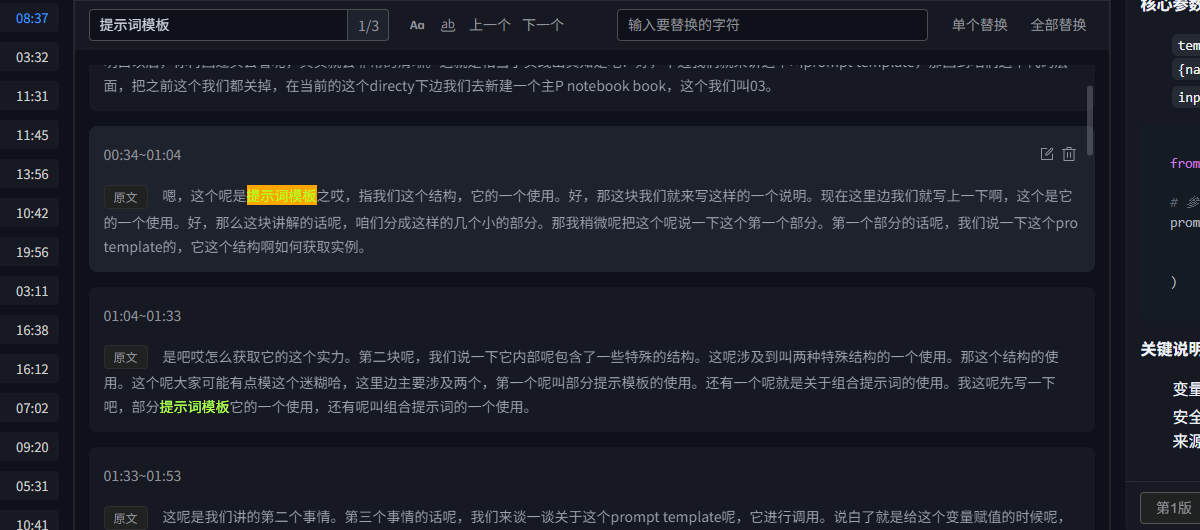Select the 03:32 sidebar item

click(32, 57)
